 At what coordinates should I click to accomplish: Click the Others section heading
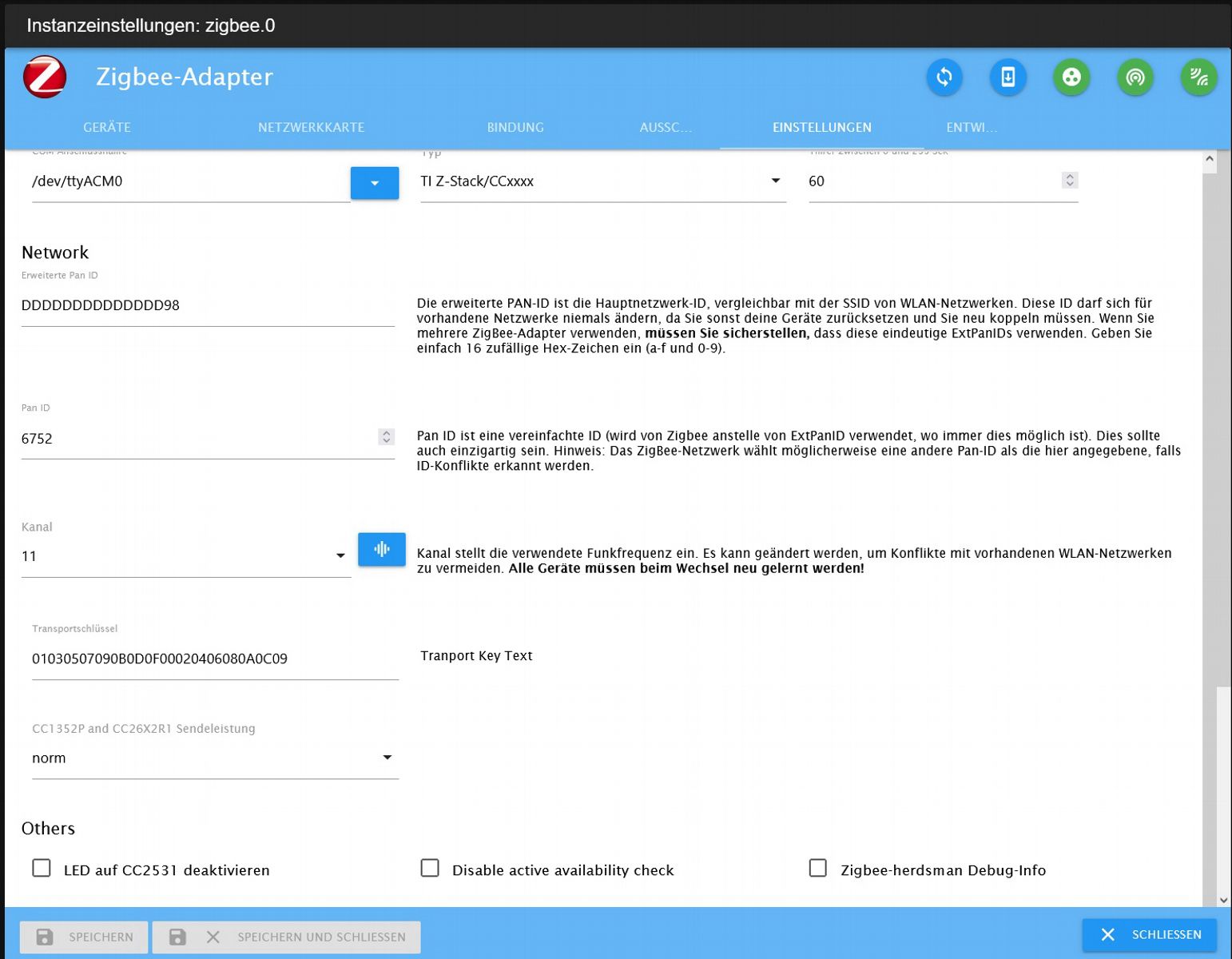click(x=48, y=828)
